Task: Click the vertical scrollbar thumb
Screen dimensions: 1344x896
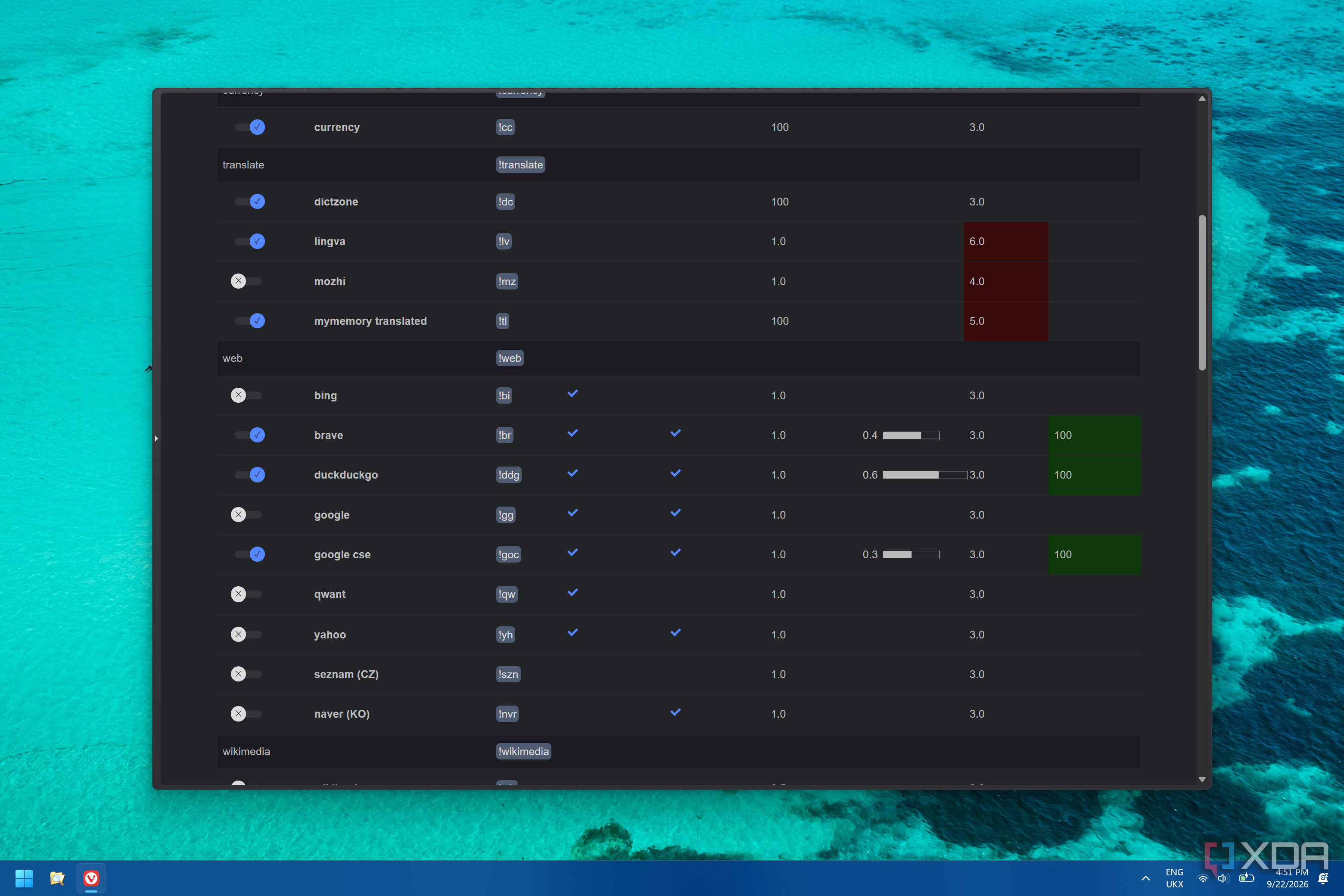Action: (1202, 292)
